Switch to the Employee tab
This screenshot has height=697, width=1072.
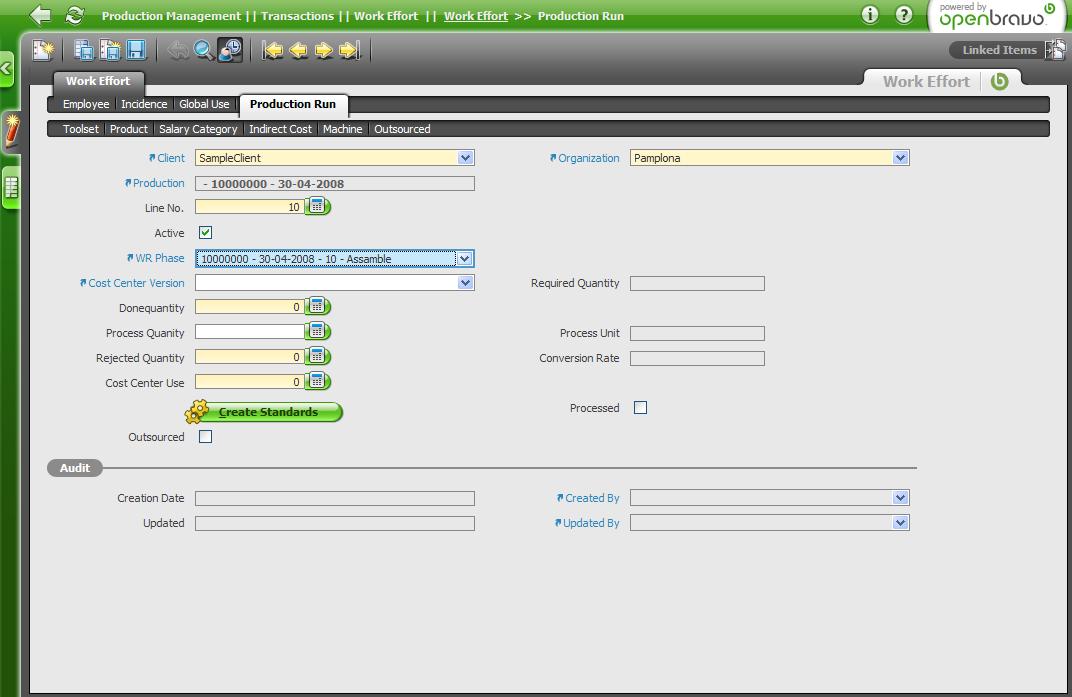(86, 104)
